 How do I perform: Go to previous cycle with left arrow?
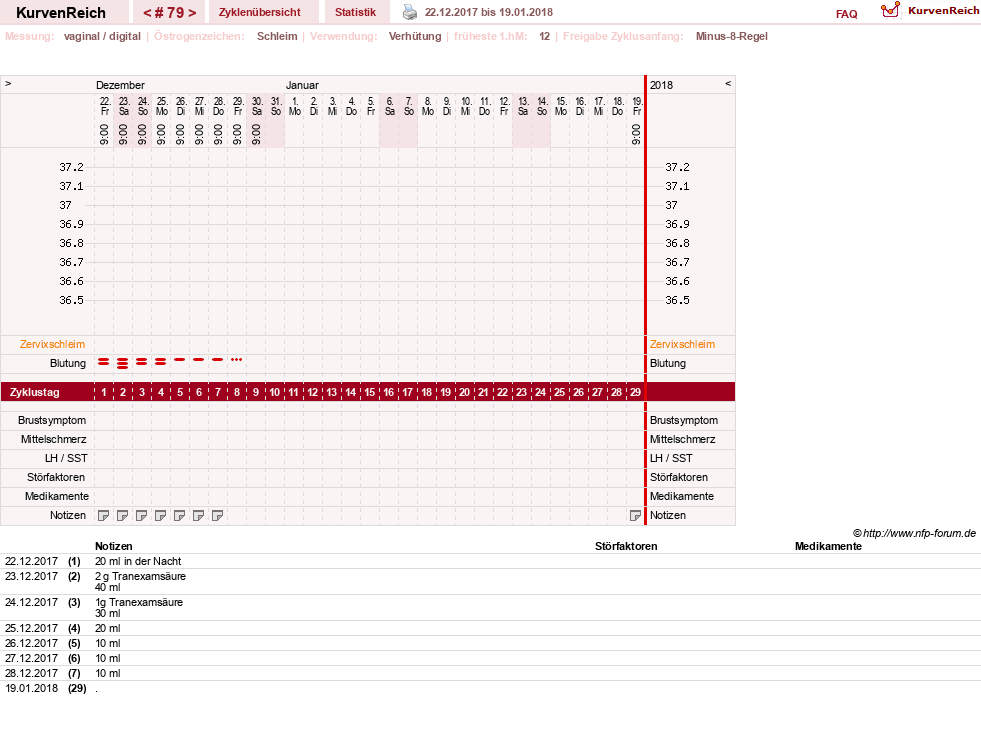point(147,13)
